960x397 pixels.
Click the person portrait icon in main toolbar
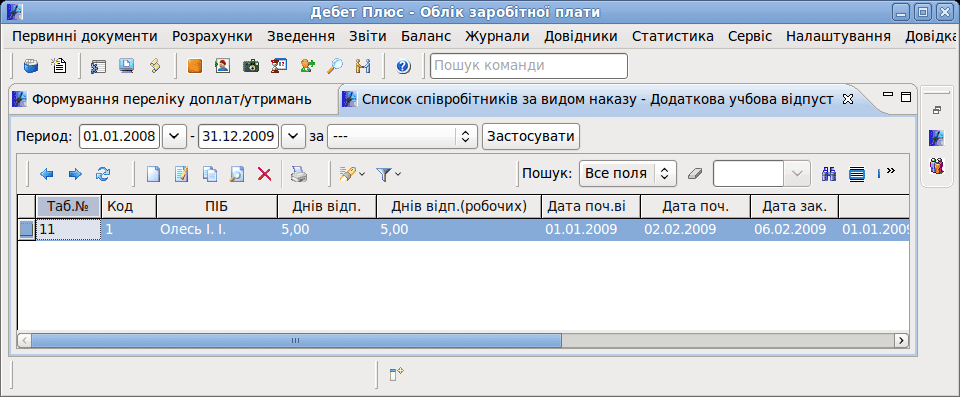click(x=222, y=66)
